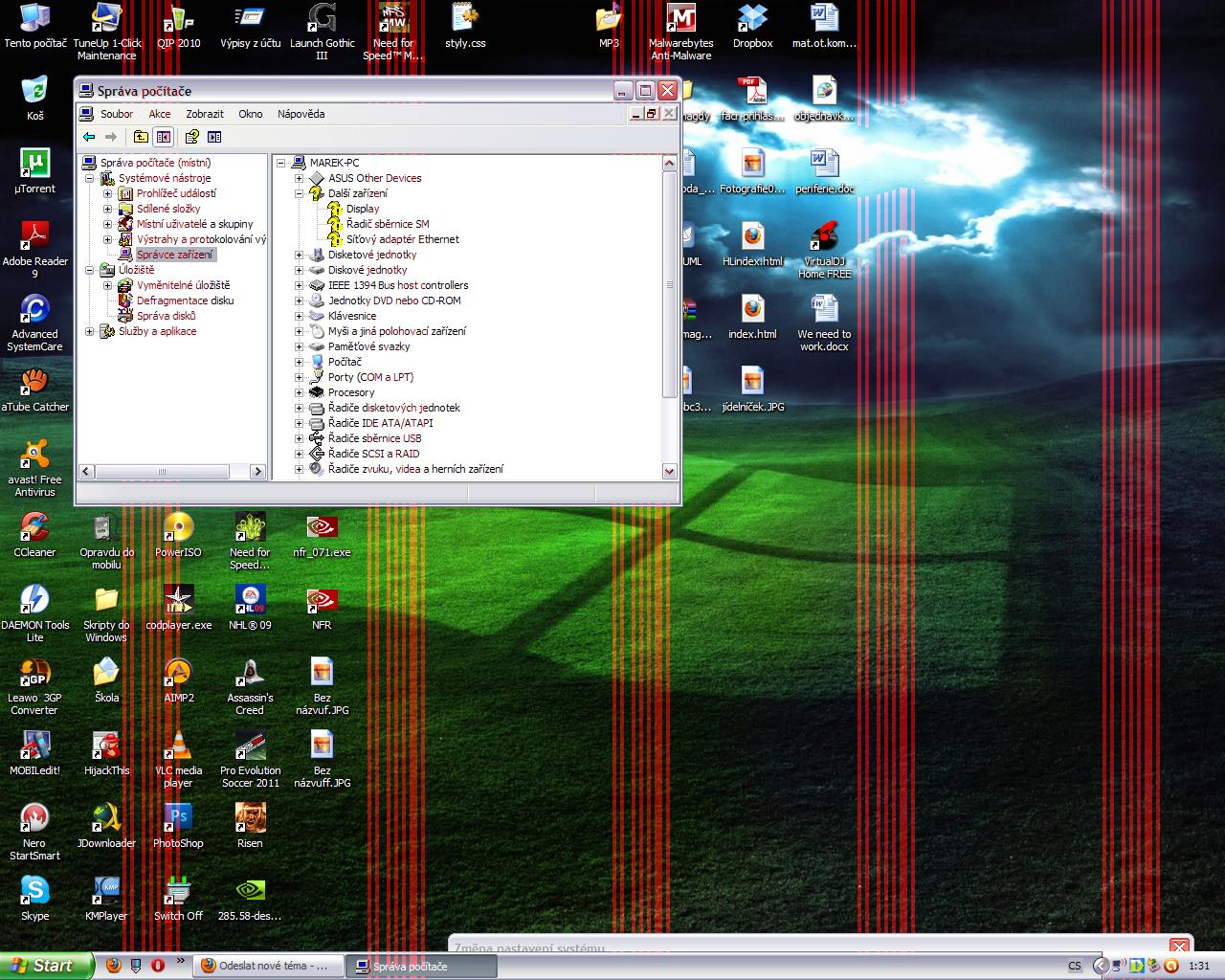The image size is (1225, 980).
Task: Open the Okno menu
Action: tap(251, 114)
